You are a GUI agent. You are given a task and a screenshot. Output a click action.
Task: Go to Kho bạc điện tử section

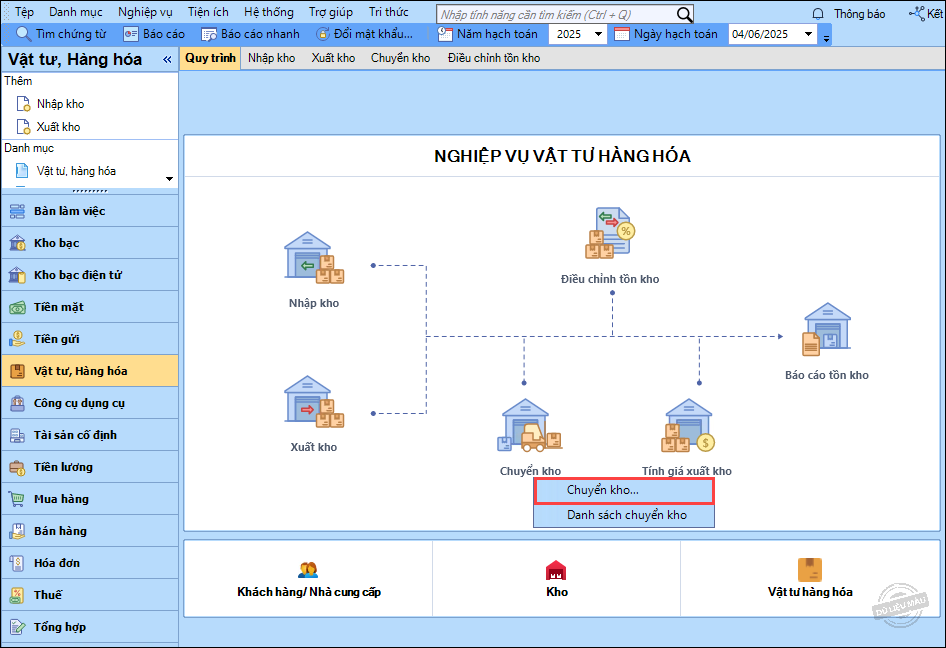[x=90, y=275]
